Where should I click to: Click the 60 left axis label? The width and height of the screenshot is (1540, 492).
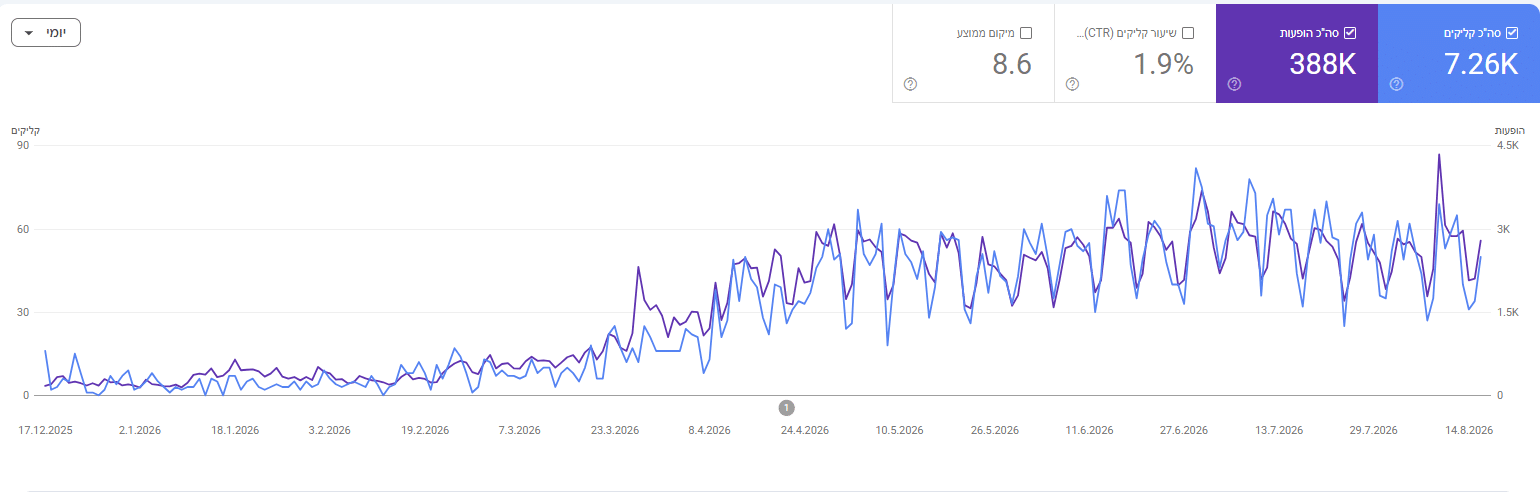[22, 230]
